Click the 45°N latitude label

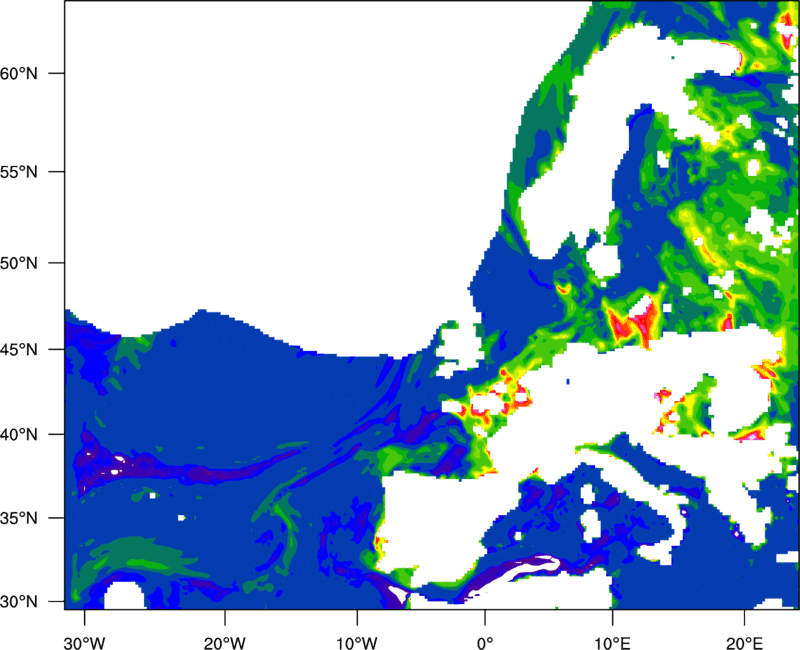(19, 349)
